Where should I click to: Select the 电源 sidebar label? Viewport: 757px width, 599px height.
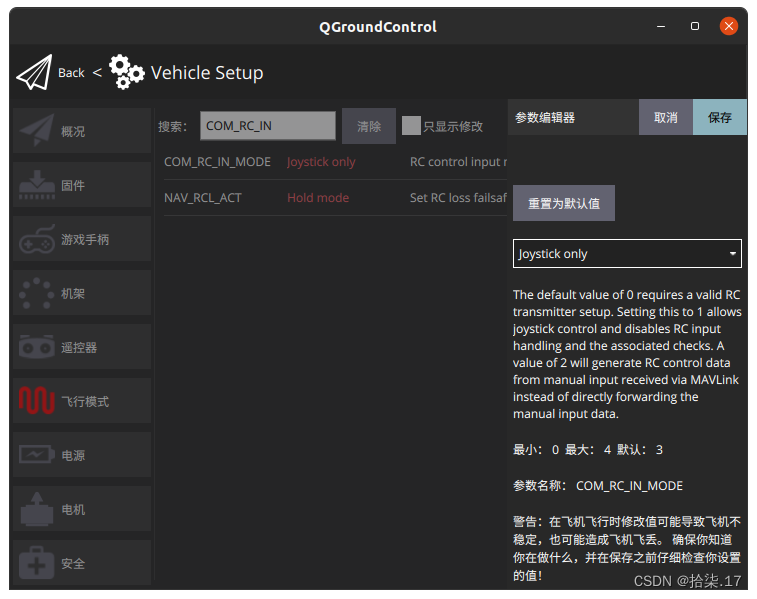click(x=73, y=456)
